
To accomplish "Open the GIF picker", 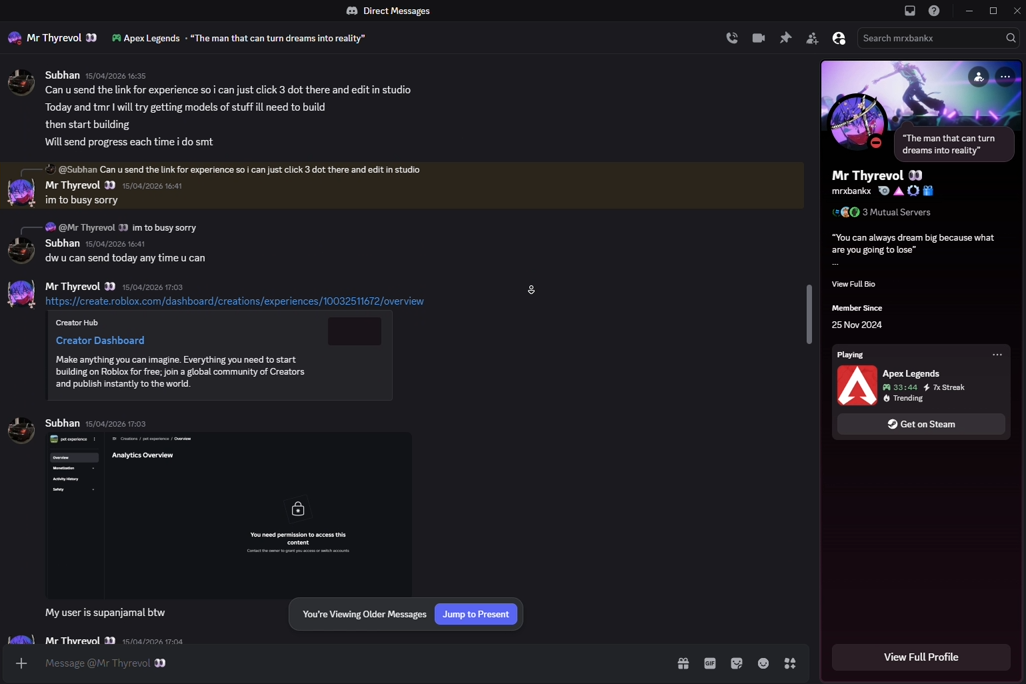I will [710, 663].
